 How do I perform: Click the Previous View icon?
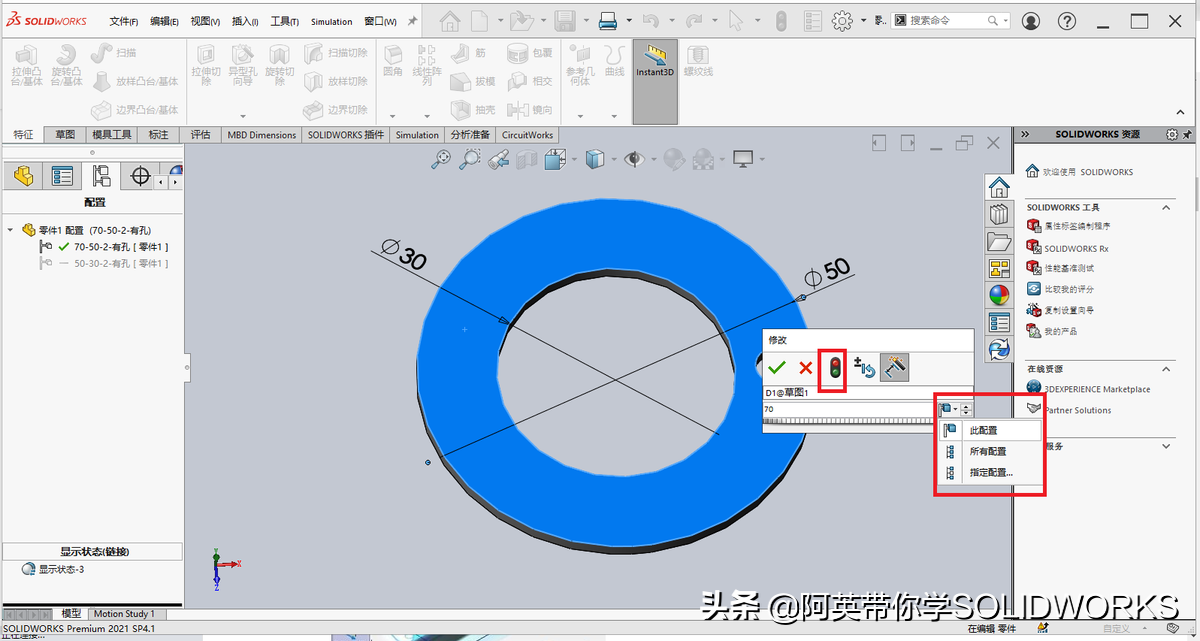[499, 158]
